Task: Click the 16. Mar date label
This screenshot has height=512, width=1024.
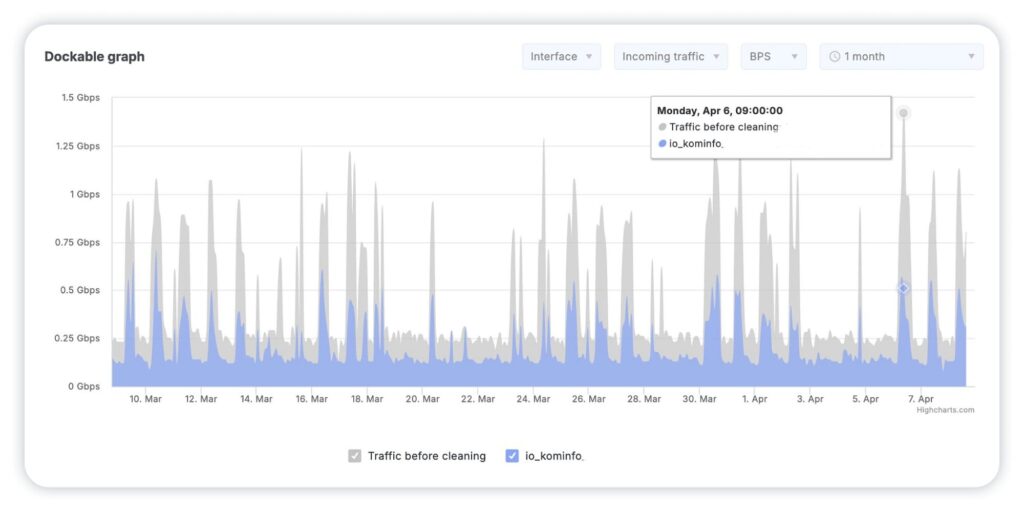Action: click(312, 399)
